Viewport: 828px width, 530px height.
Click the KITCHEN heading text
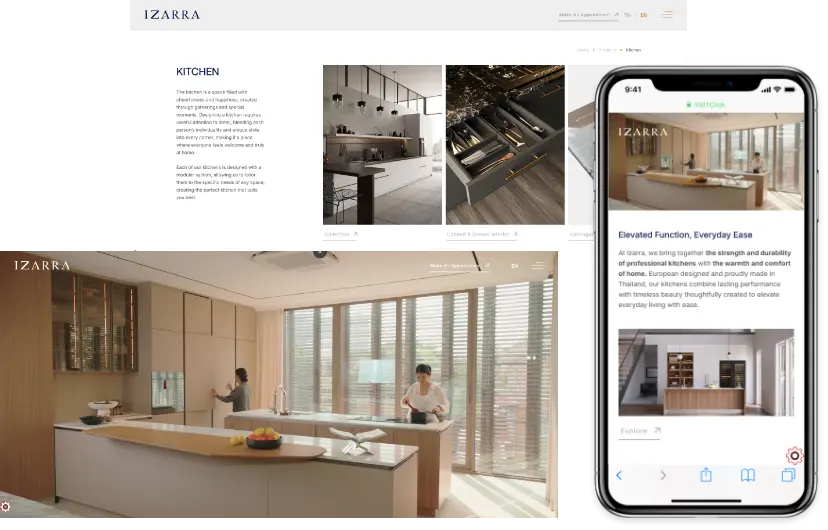197,72
